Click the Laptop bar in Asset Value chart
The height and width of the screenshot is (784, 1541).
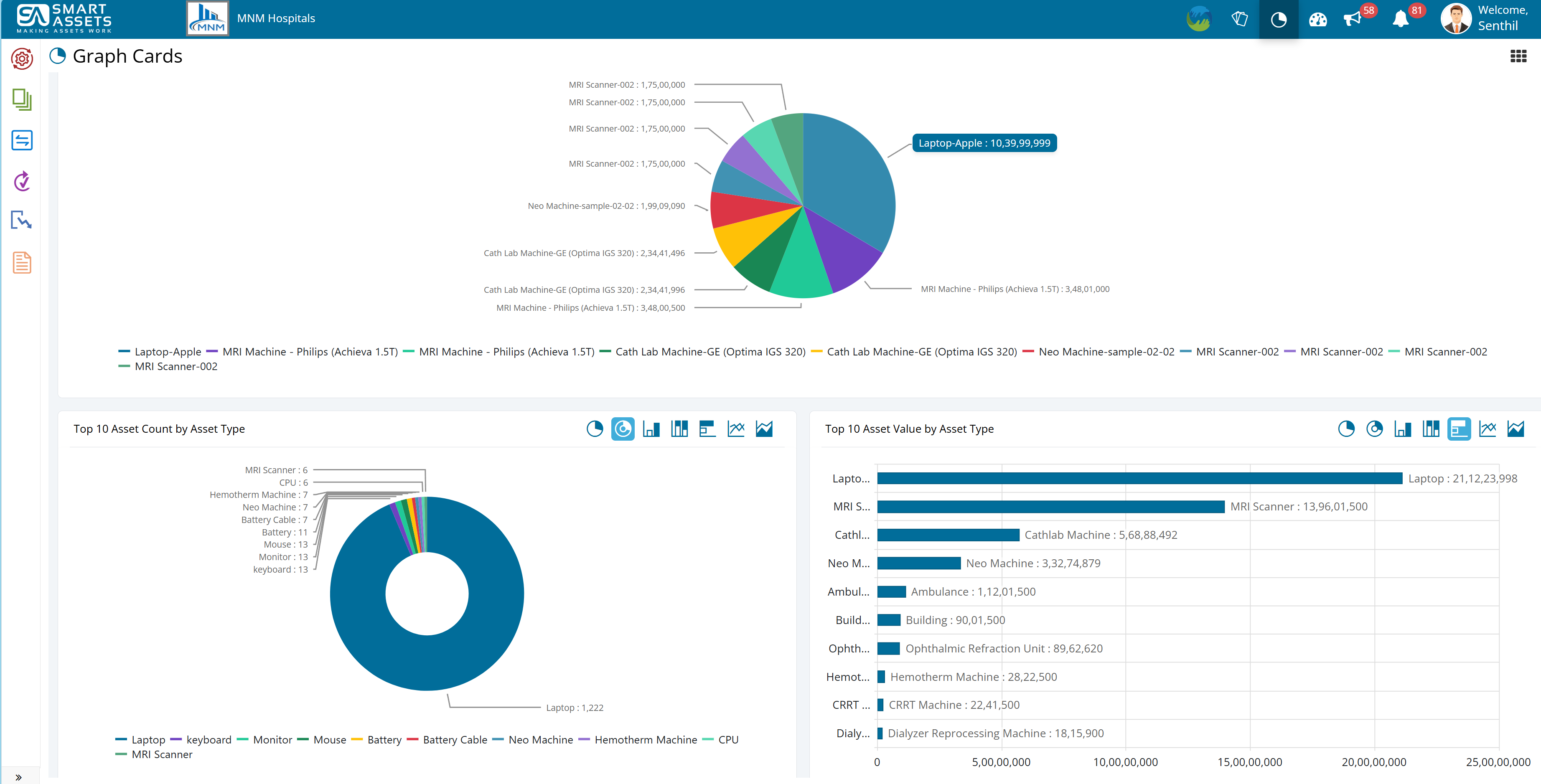(x=1139, y=478)
